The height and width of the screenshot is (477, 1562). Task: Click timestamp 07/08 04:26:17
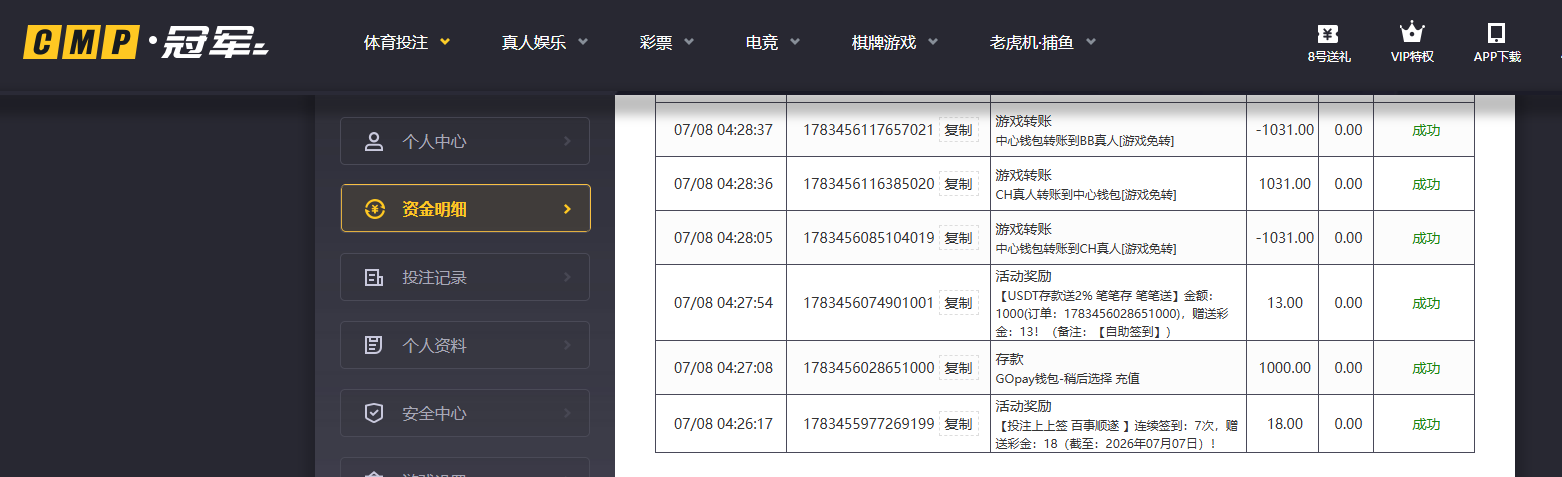click(723, 424)
